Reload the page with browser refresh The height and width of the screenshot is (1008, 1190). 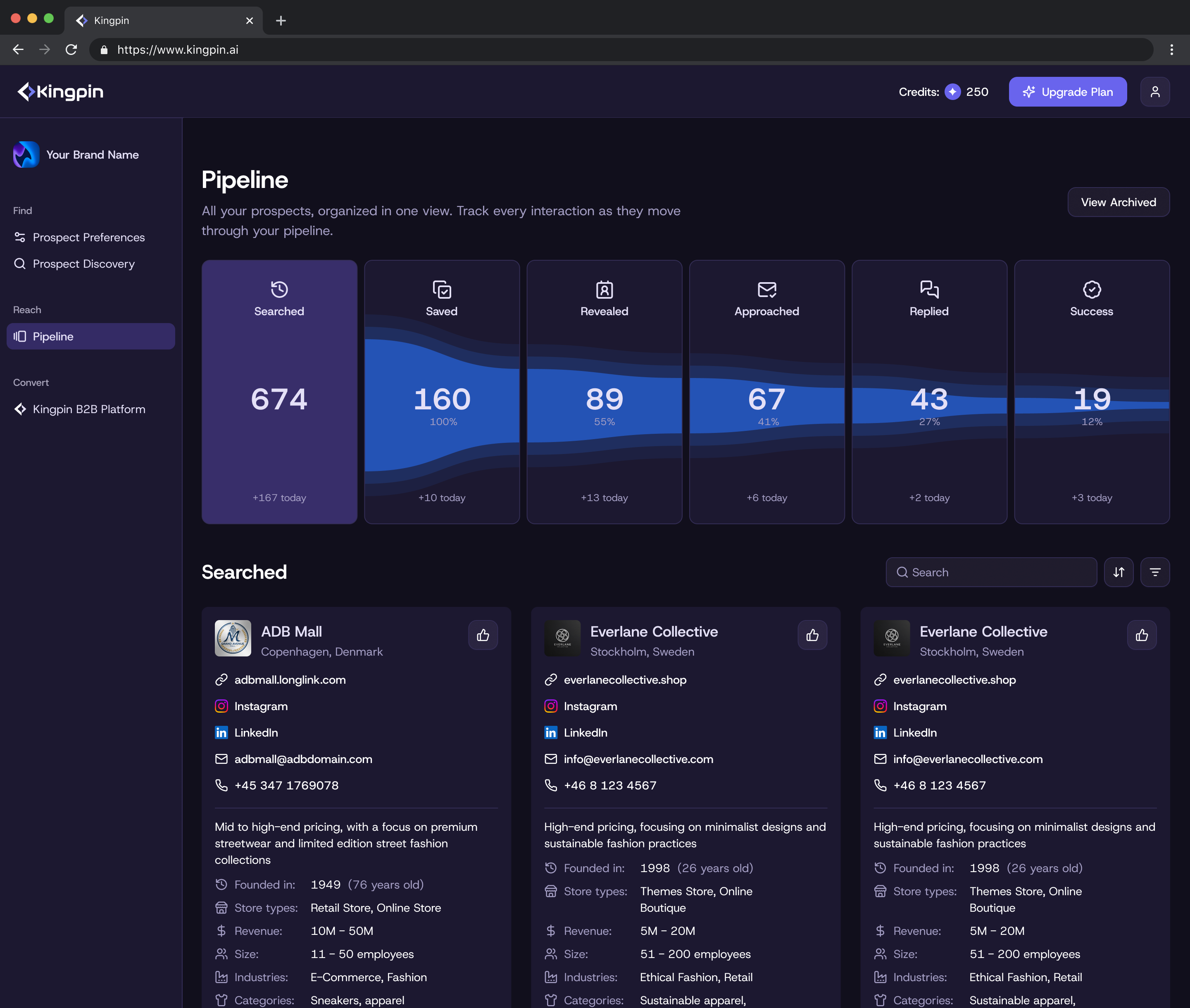point(71,50)
